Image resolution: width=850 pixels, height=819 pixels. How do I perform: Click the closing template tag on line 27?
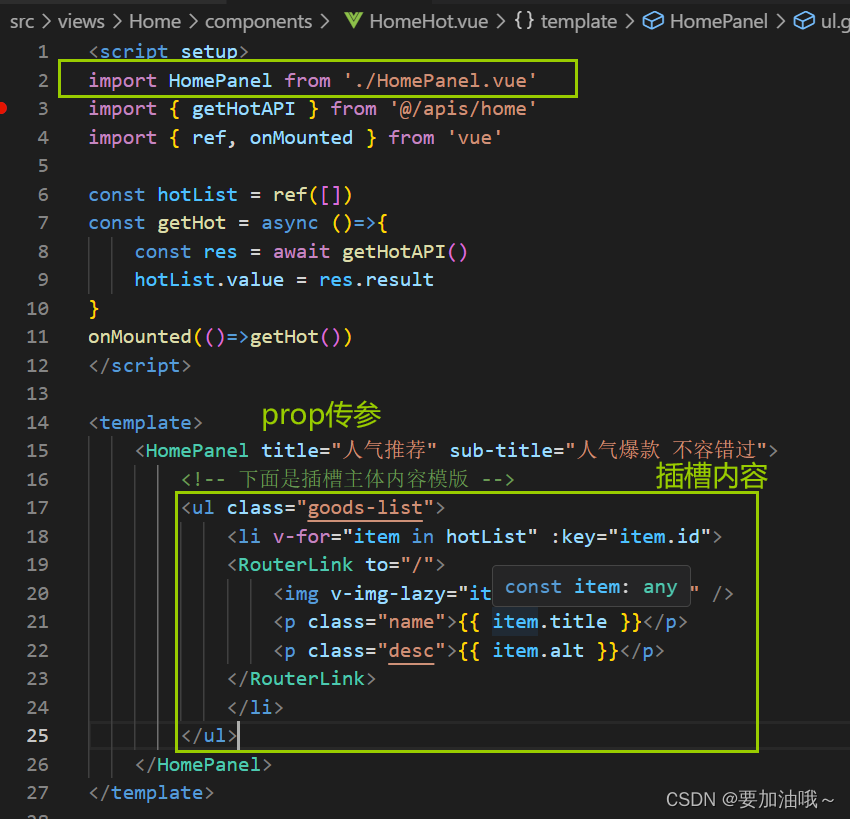tap(151, 793)
